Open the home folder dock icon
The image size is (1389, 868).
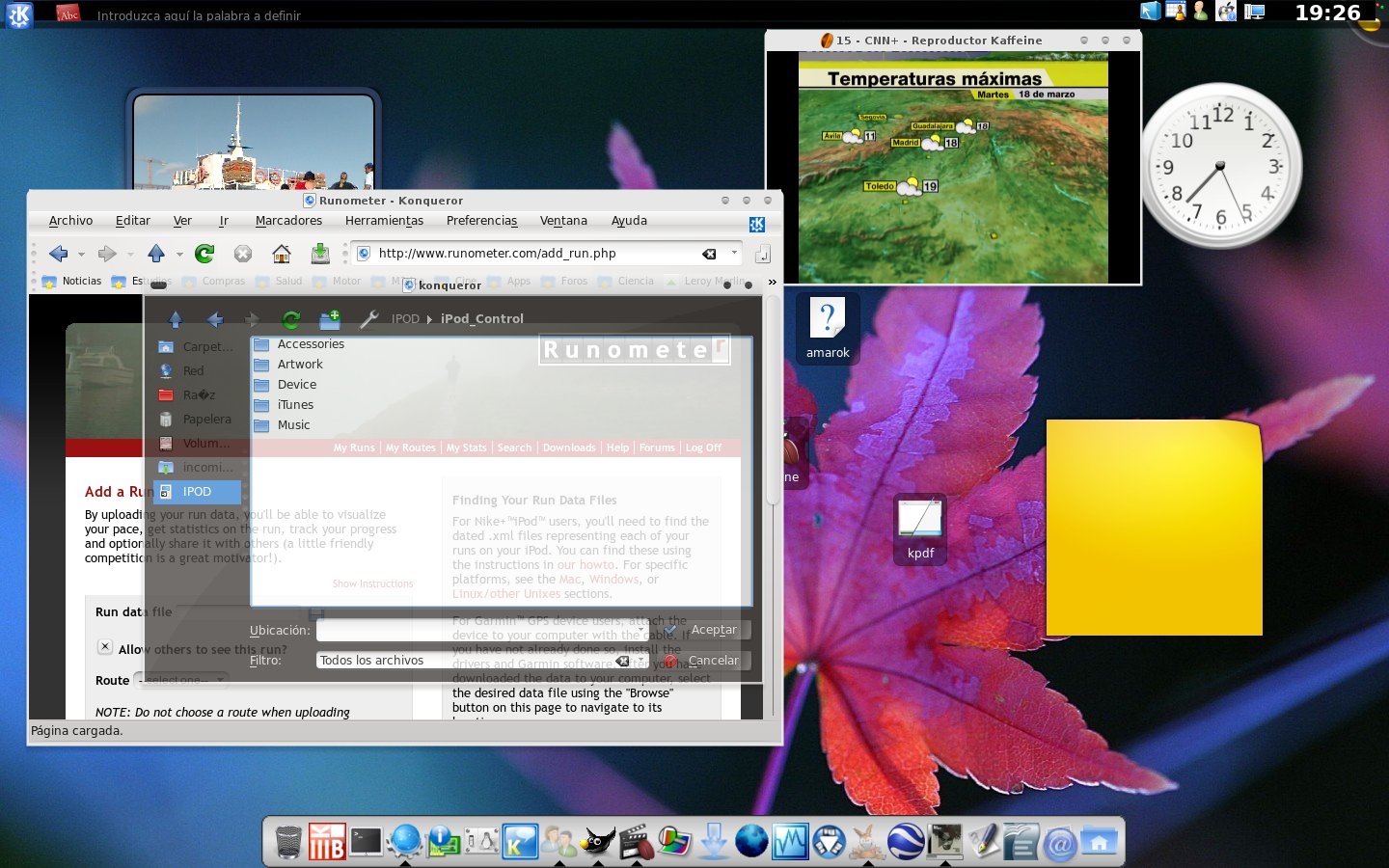point(1099,841)
